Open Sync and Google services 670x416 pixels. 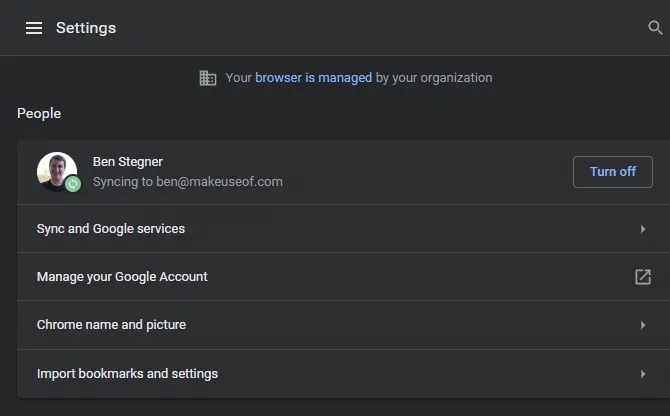(343, 229)
